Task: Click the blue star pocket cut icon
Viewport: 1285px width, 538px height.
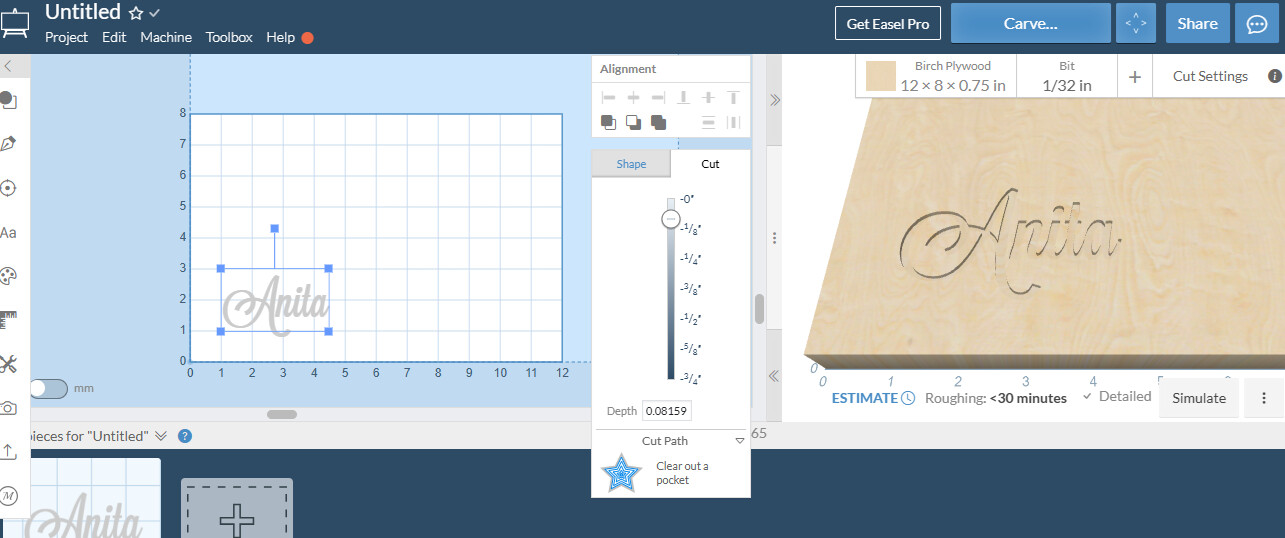Action: pyautogui.click(x=620, y=473)
